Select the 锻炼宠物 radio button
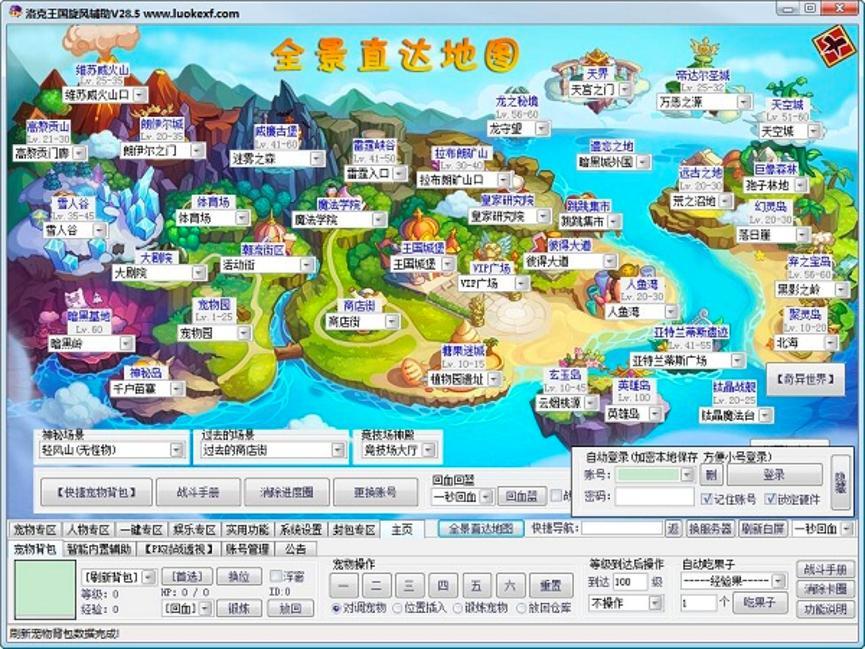This screenshot has height=649, width=865. point(458,608)
